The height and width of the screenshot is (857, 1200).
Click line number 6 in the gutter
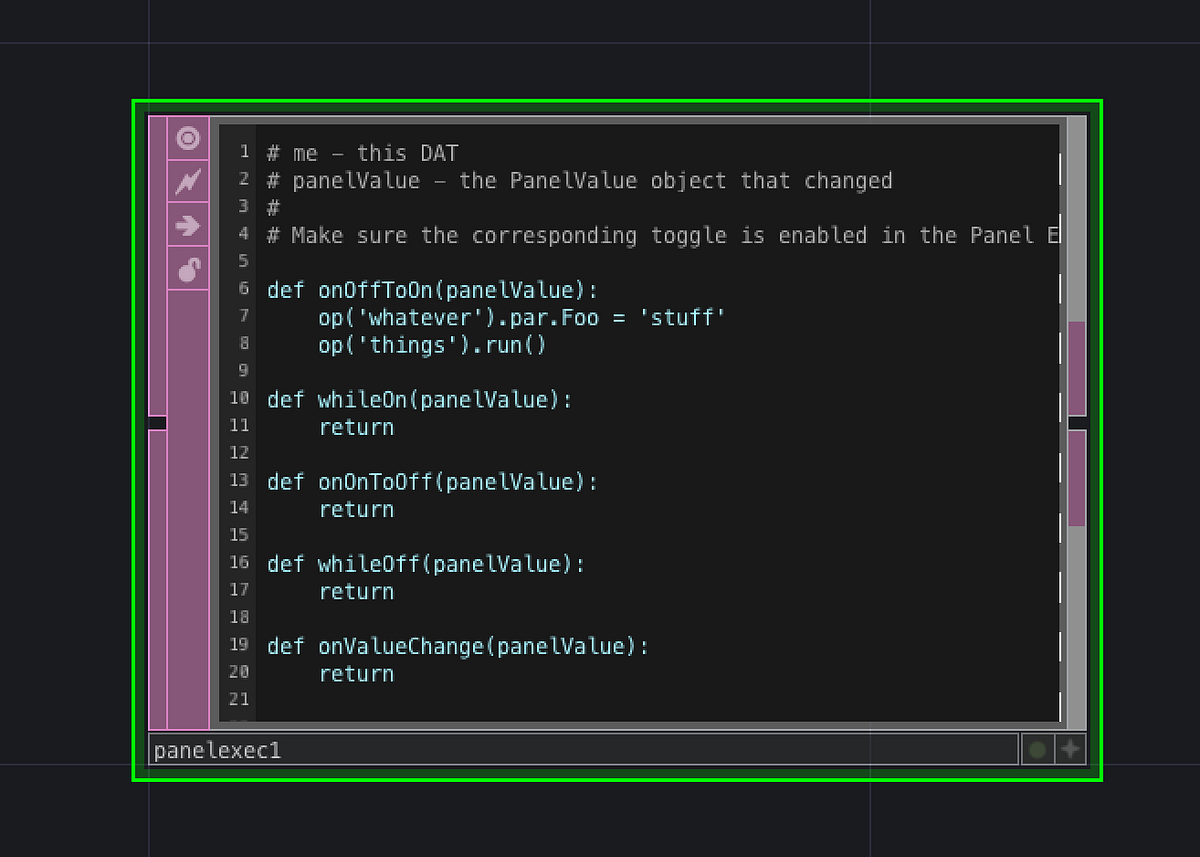(x=242, y=289)
